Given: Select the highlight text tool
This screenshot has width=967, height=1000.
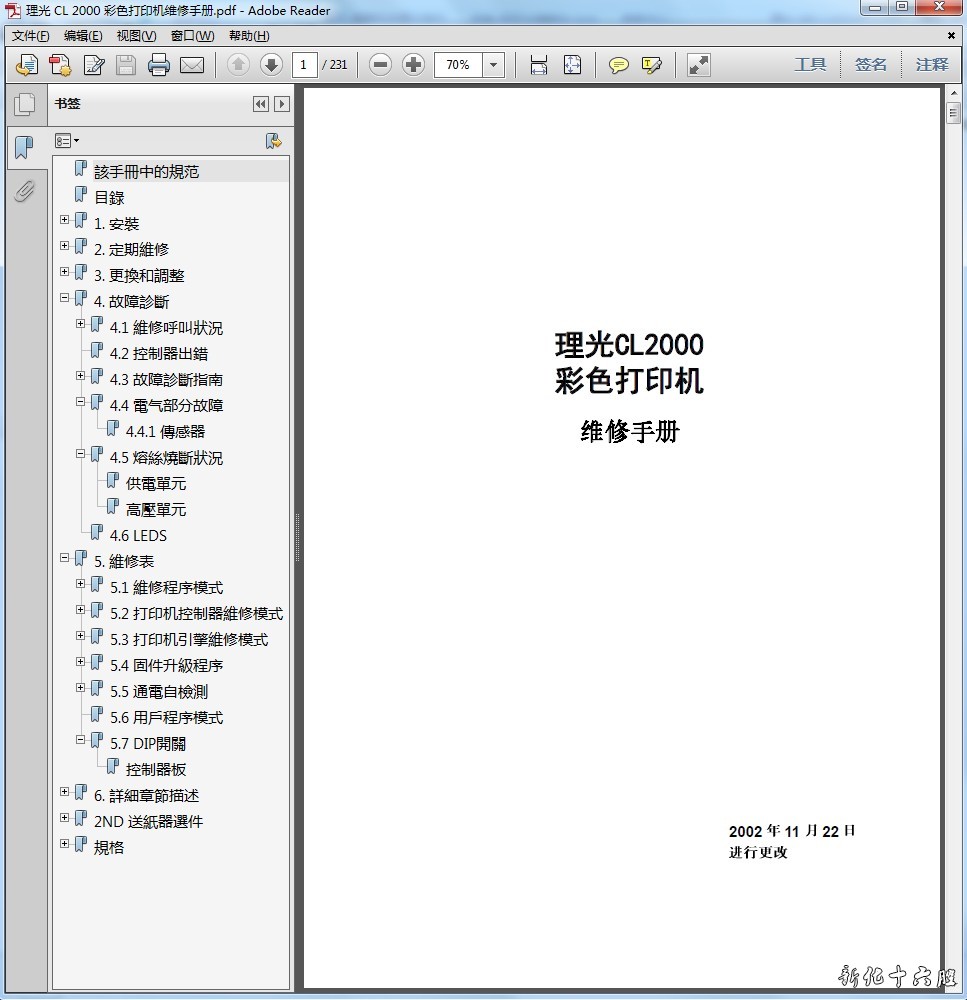Looking at the screenshot, I should (x=652, y=65).
